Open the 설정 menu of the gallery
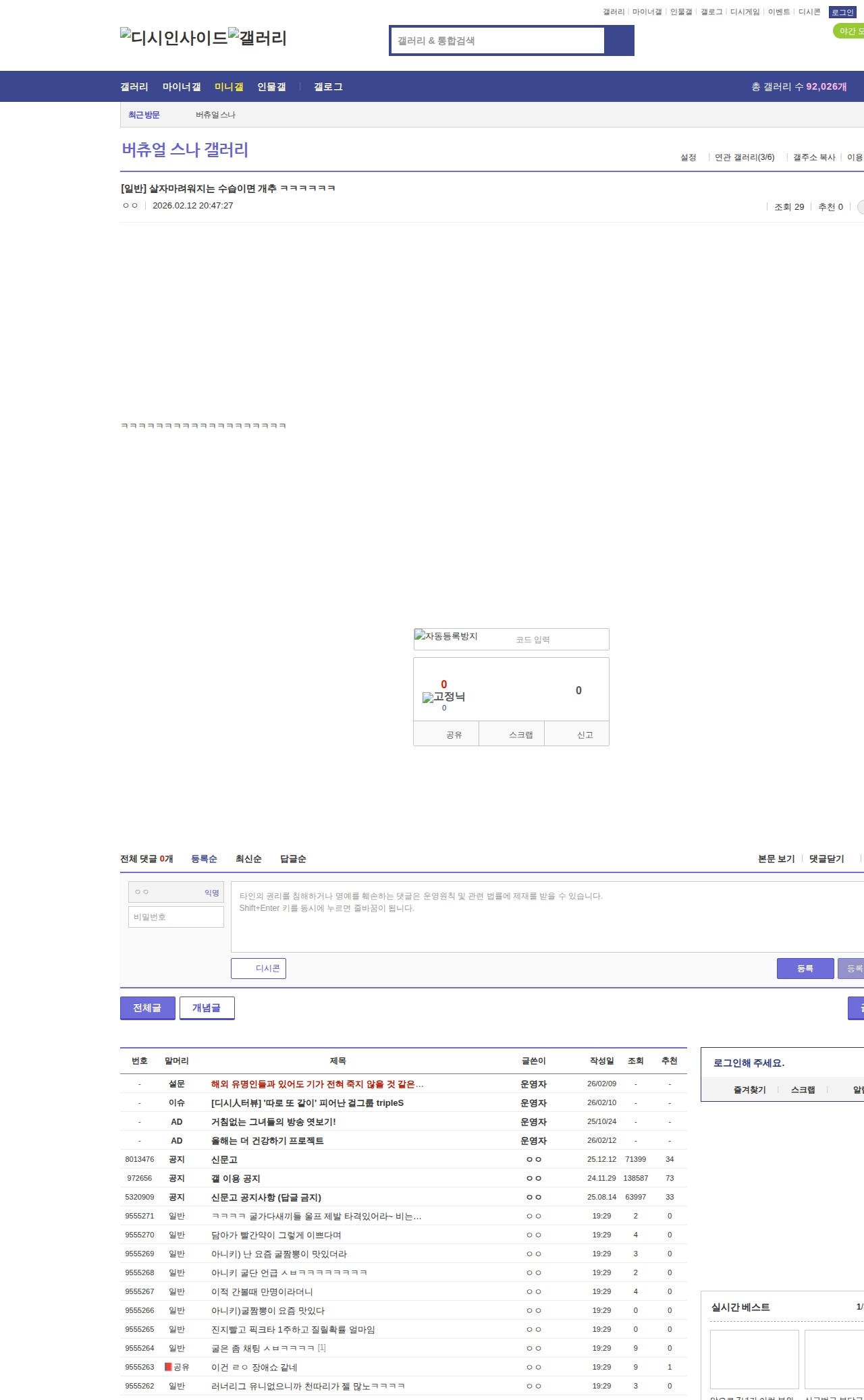This screenshot has width=864, height=1400. (688, 157)
